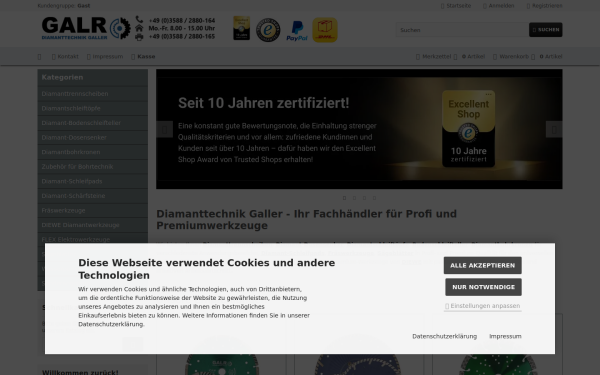Click the Seit 10 Jahren zertifiziert banner
Viewport: 600px width, 375px height.
[359, 129]
